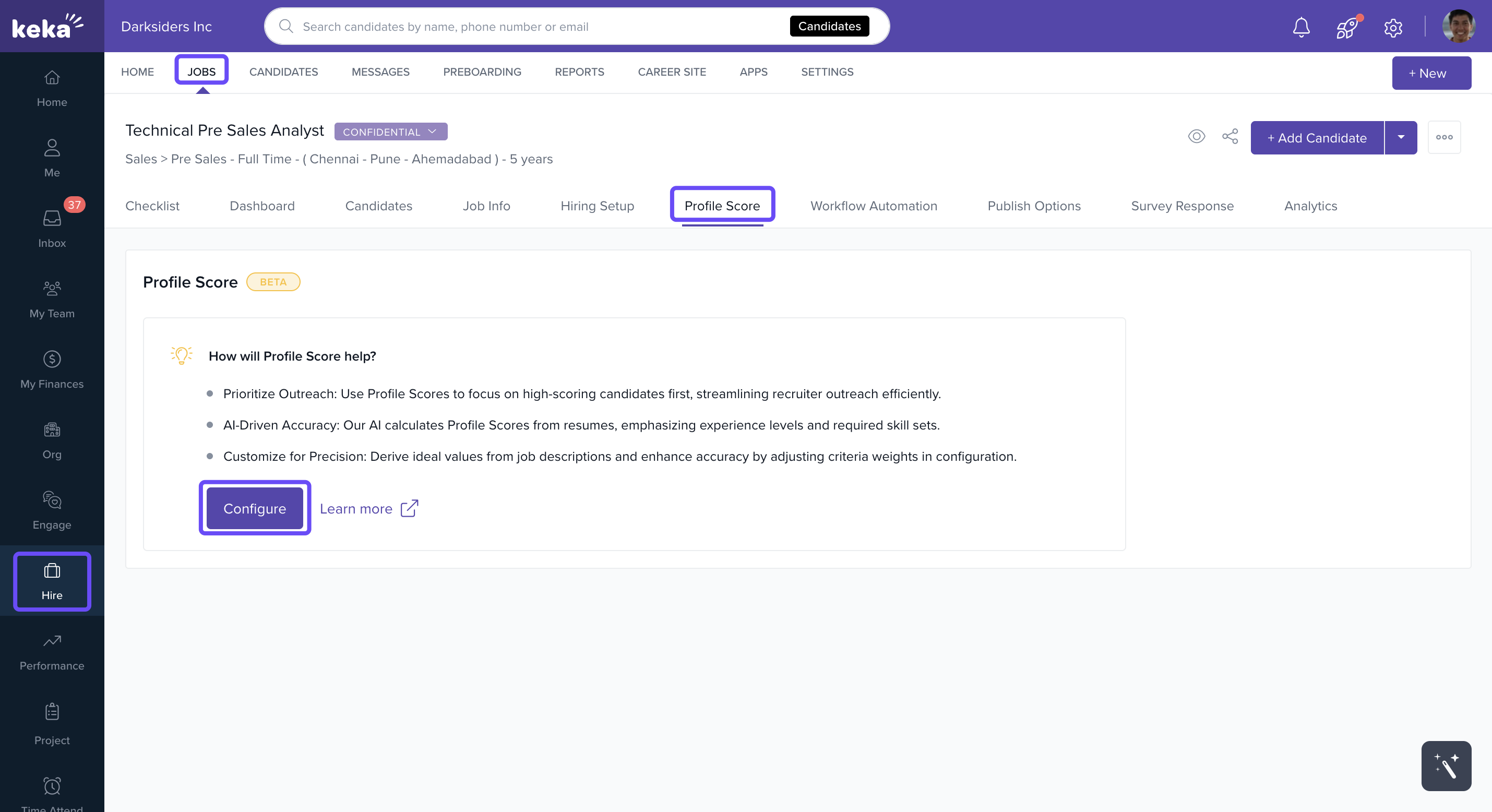1492x812 pixels.
Task: Open Add Candidate dropdown arrow
Action: pyautogui.click(x=1401, y=137)
